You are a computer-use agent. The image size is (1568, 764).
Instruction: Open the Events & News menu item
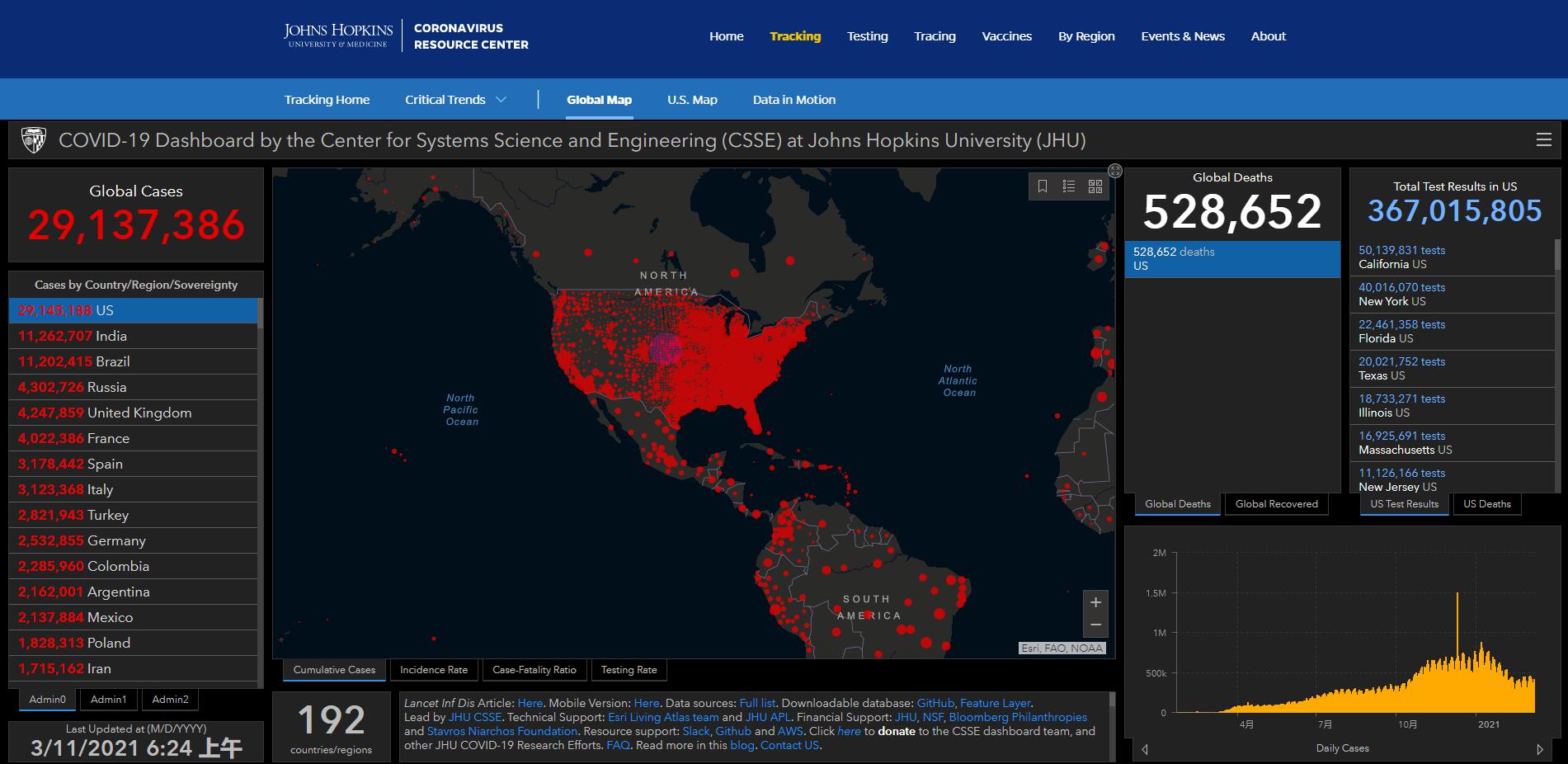[x=1183, y=36]
